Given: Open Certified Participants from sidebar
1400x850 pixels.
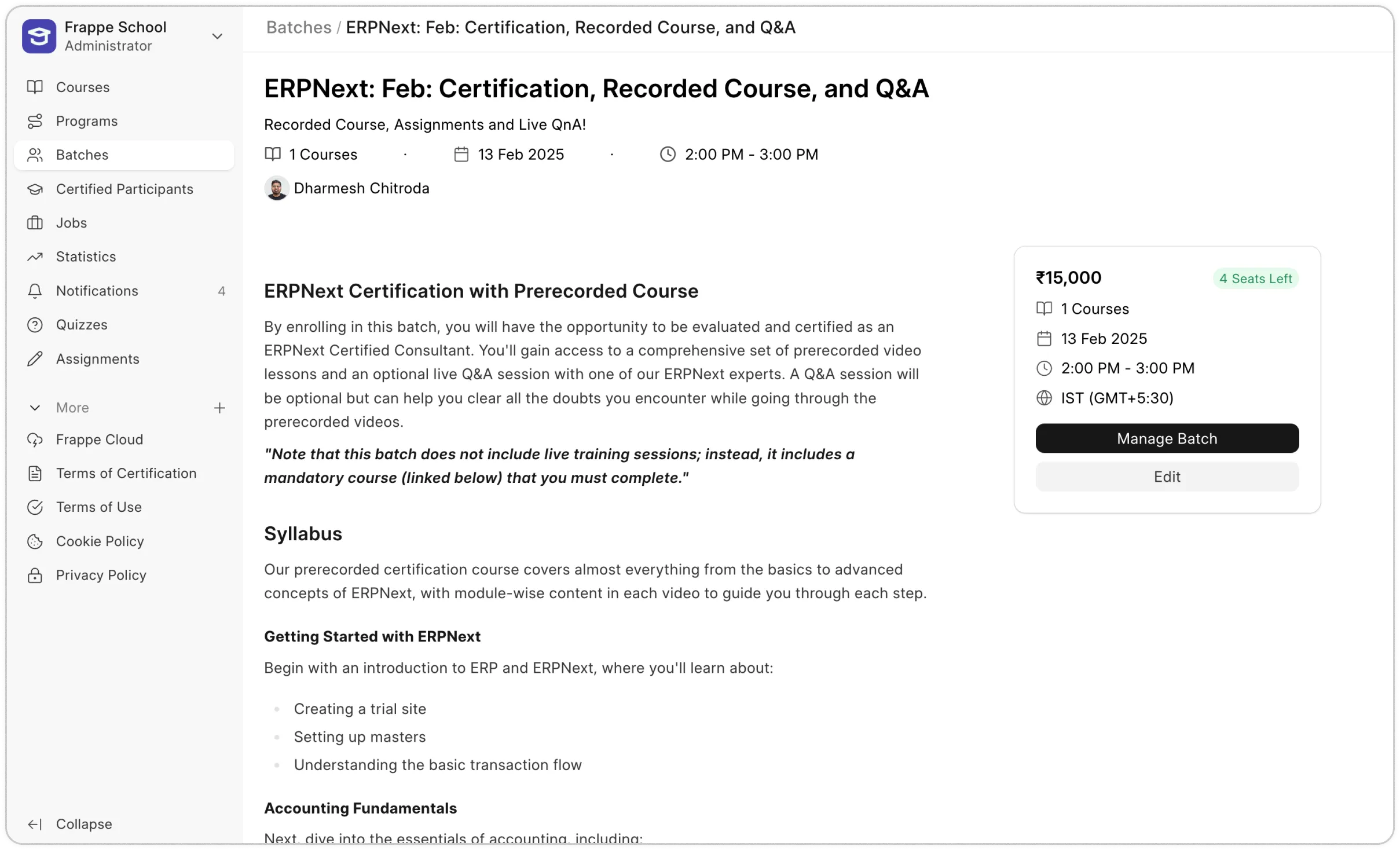Looking at the screenshot, I should 124,188.
